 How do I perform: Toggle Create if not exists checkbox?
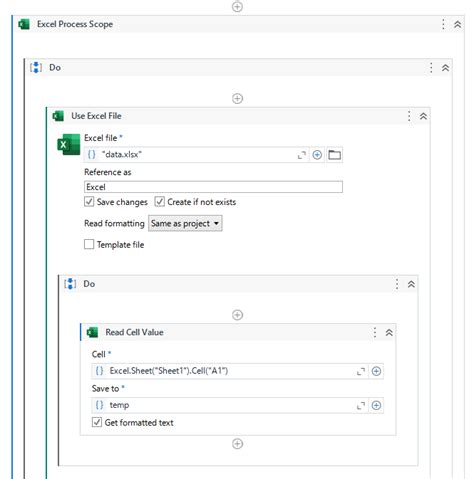pos(160,202)
